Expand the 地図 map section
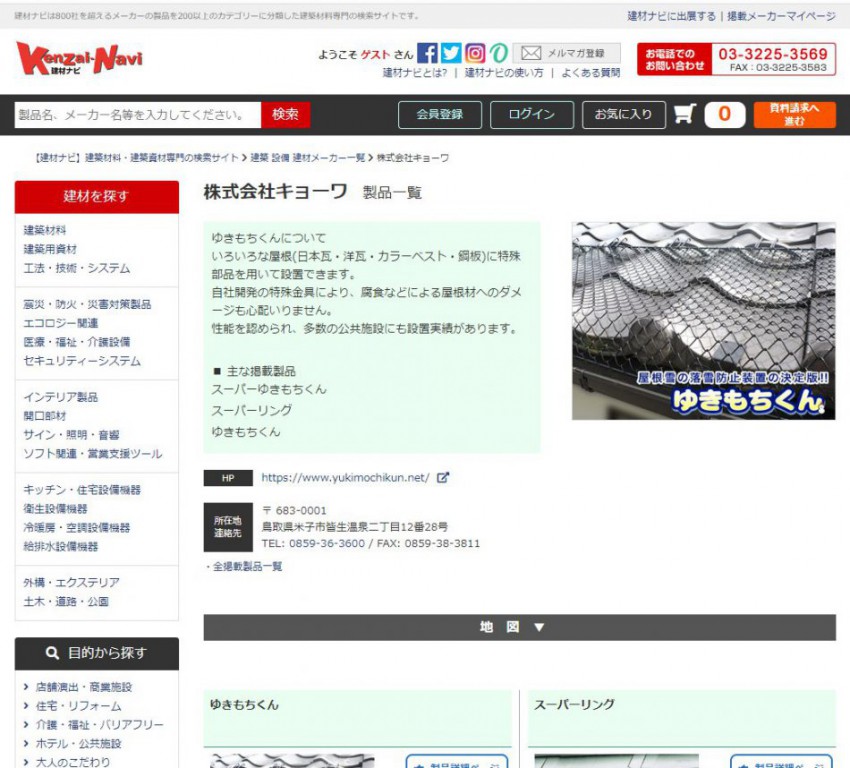Screen dimensions: 850x768 pos(519,627)
